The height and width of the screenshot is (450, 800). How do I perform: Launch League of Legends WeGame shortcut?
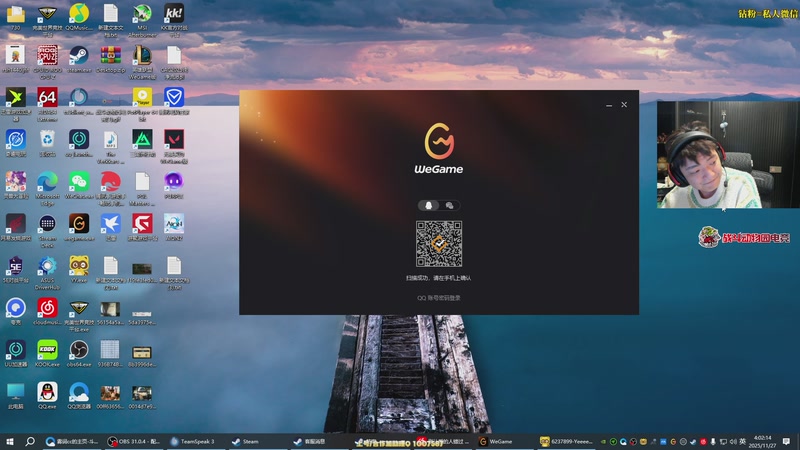[x=142, y=62]
